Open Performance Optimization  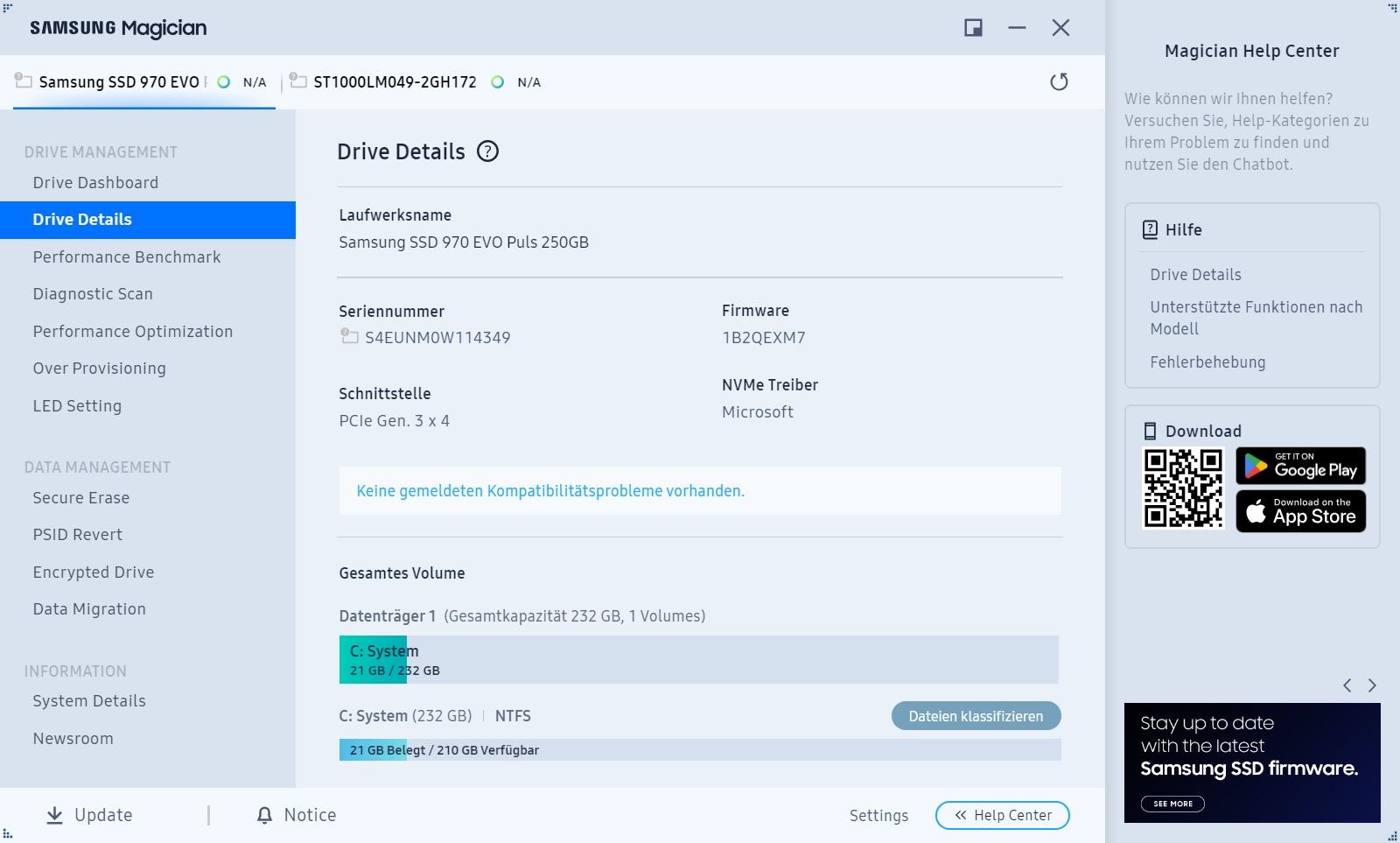click(x=133, y=331)
